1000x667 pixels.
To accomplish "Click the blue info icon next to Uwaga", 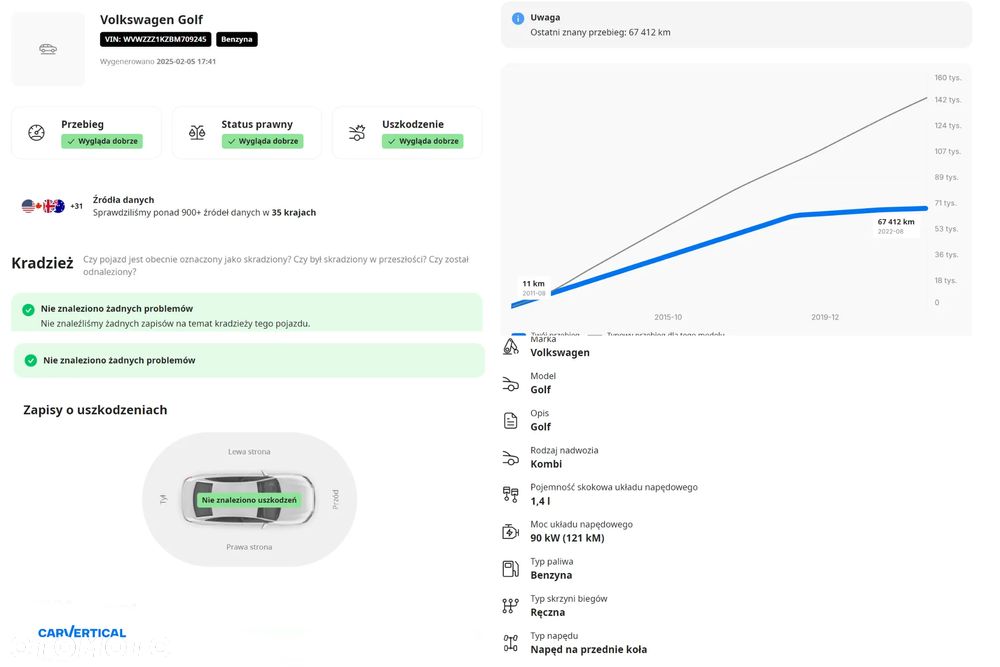I will pos(518,18).
